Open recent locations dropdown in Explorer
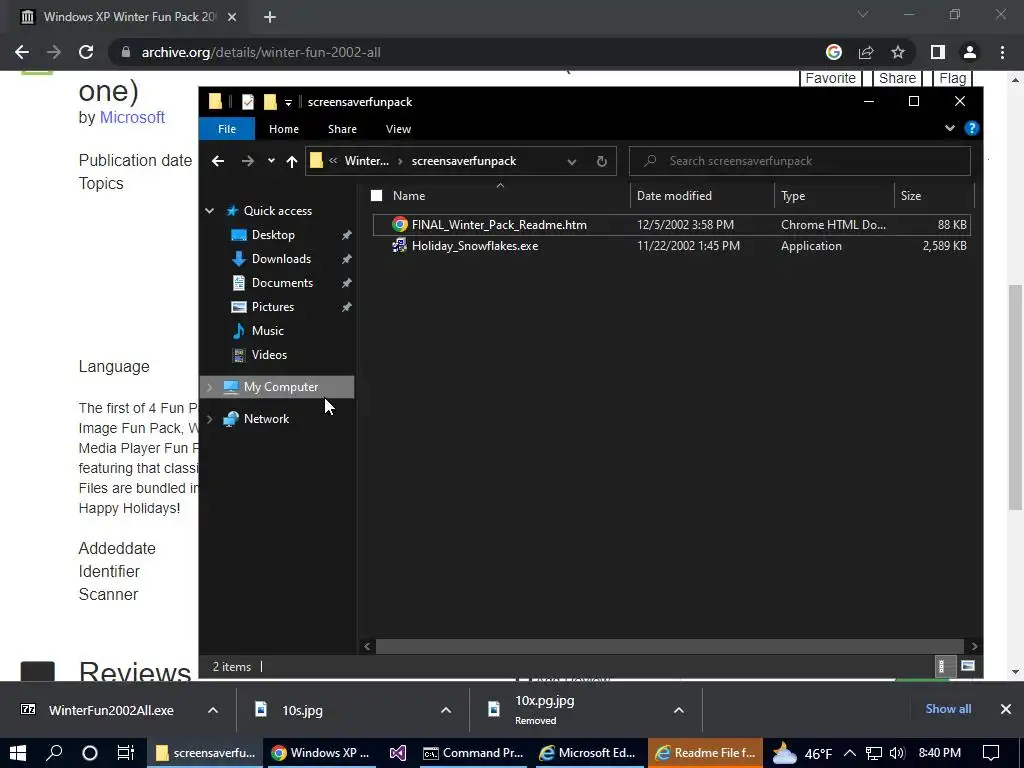The image size is (1024, 768). click(271, 161)
